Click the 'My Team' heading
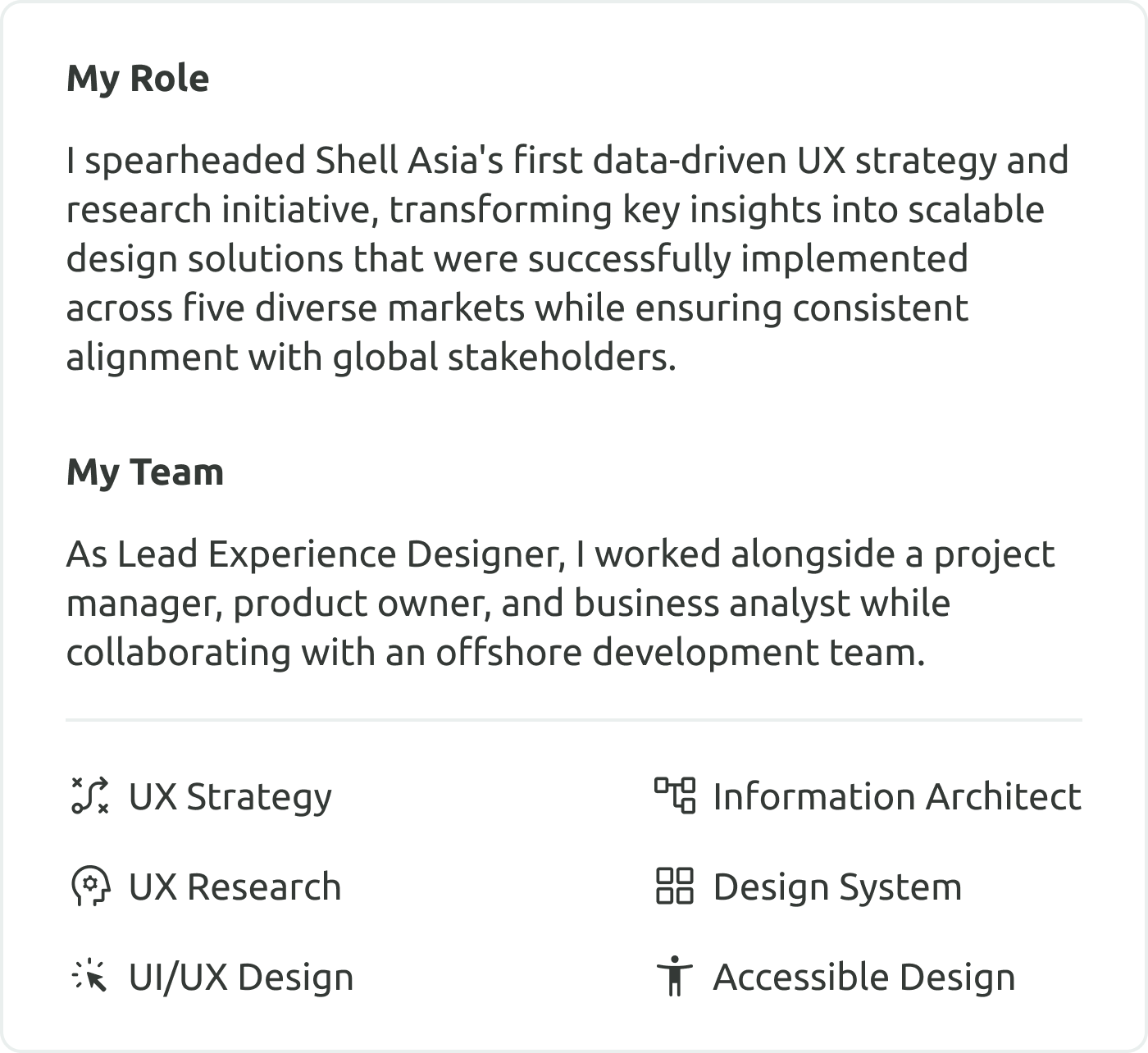1148x1053 pixels. click(x=145, y=472)
